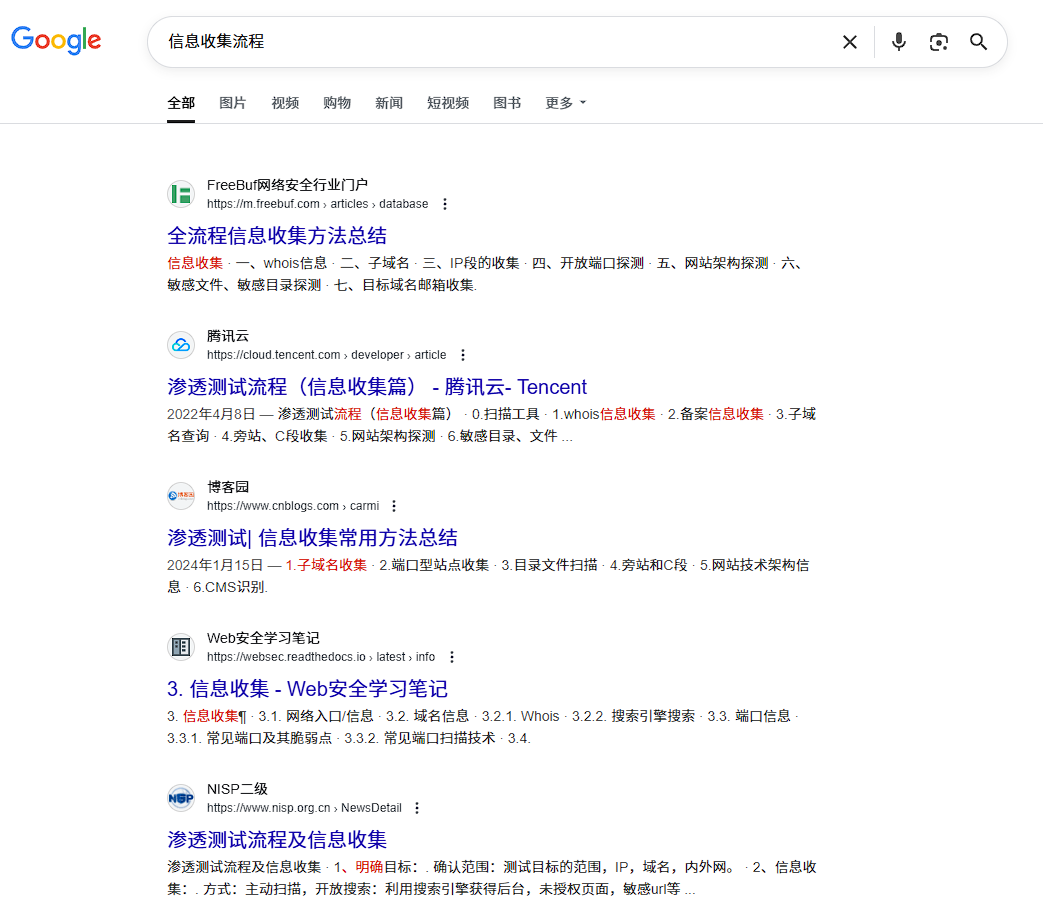Screen dimensions: 1043x901
Task: Click 腾讯云 site name
Action: (x=227, y=336)
